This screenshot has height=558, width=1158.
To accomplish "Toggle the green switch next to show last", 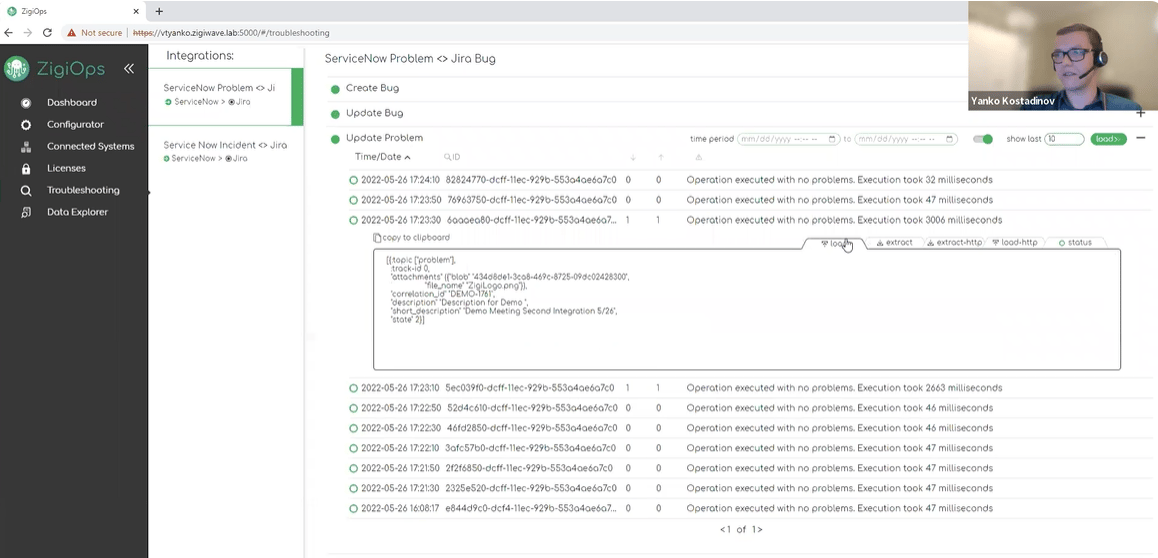I will (x=983, y=139).
